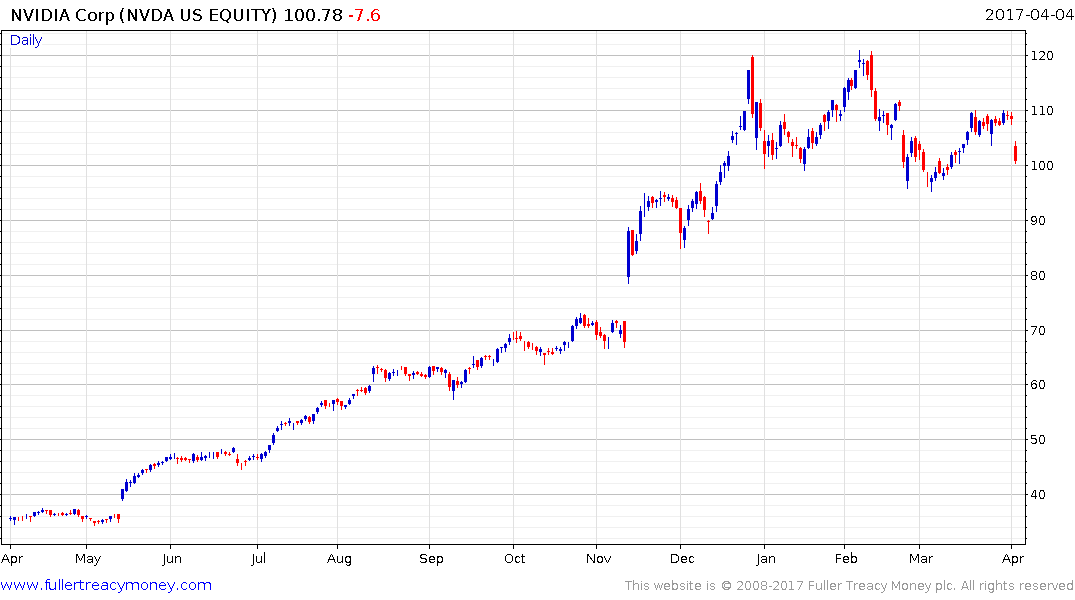Select the Nov month axis label
Screen dimensions: 1075x600
(599, 559)
